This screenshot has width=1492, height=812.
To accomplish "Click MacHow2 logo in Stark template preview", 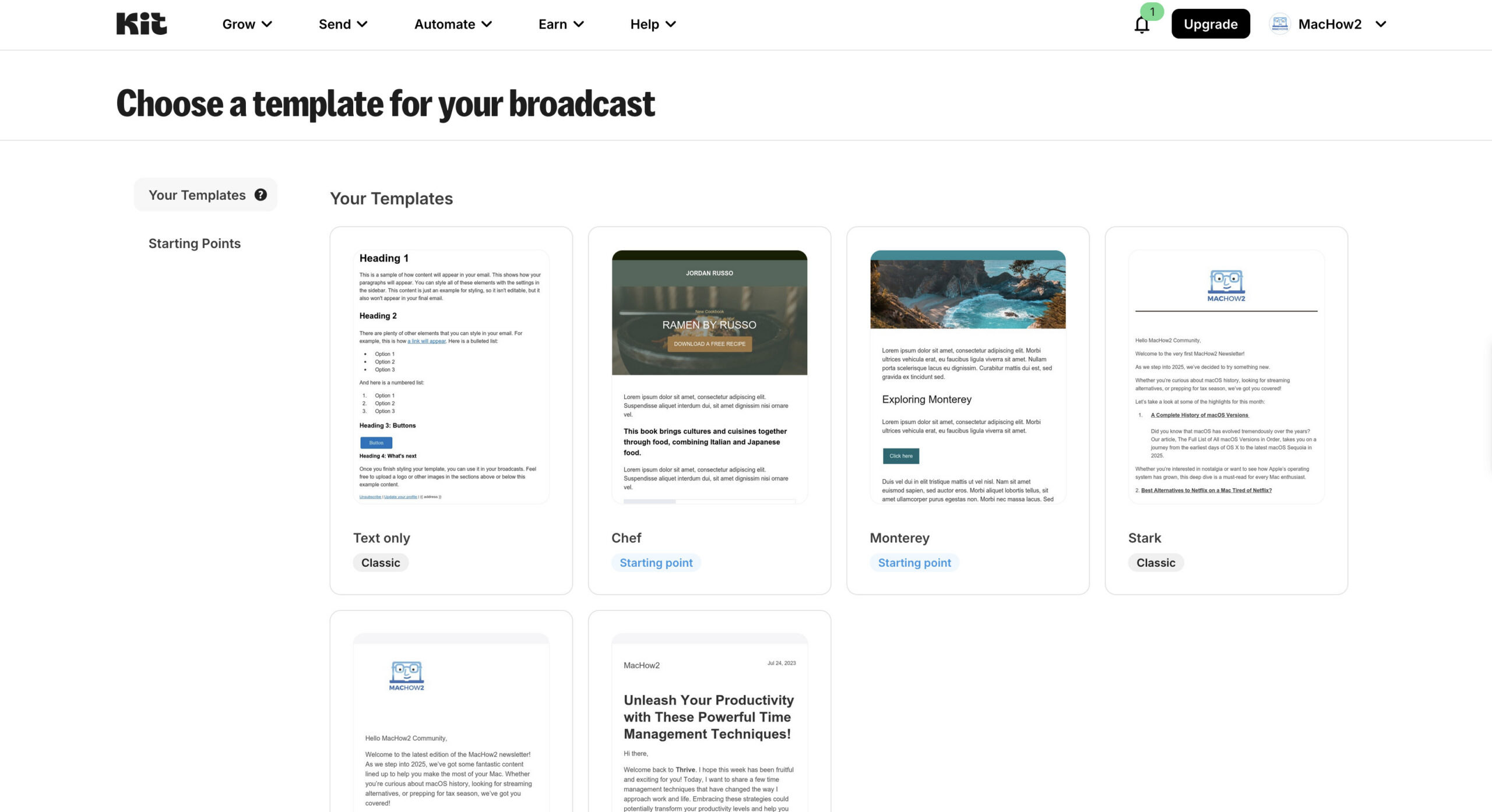I will [1226, 285].
